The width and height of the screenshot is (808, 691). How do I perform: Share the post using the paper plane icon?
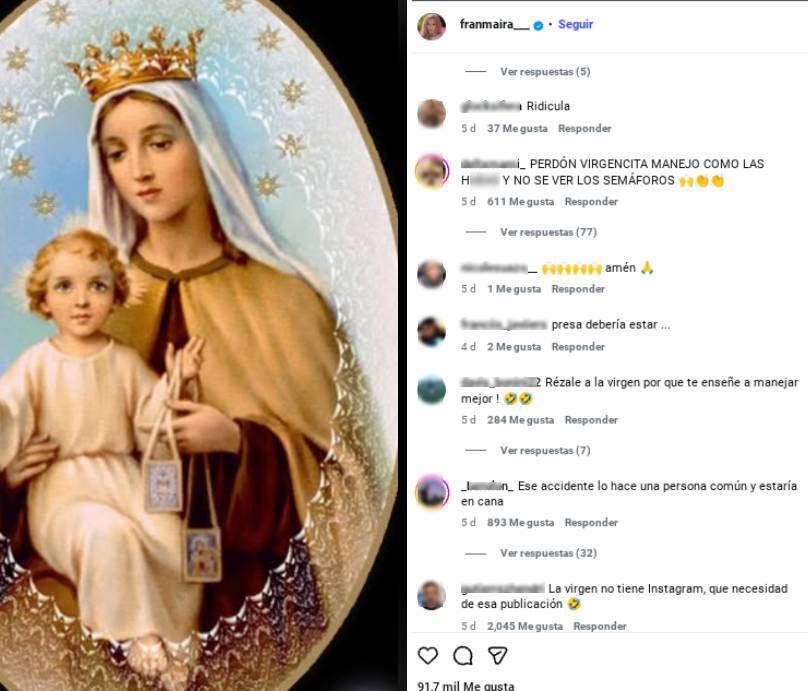coord(497,656)
